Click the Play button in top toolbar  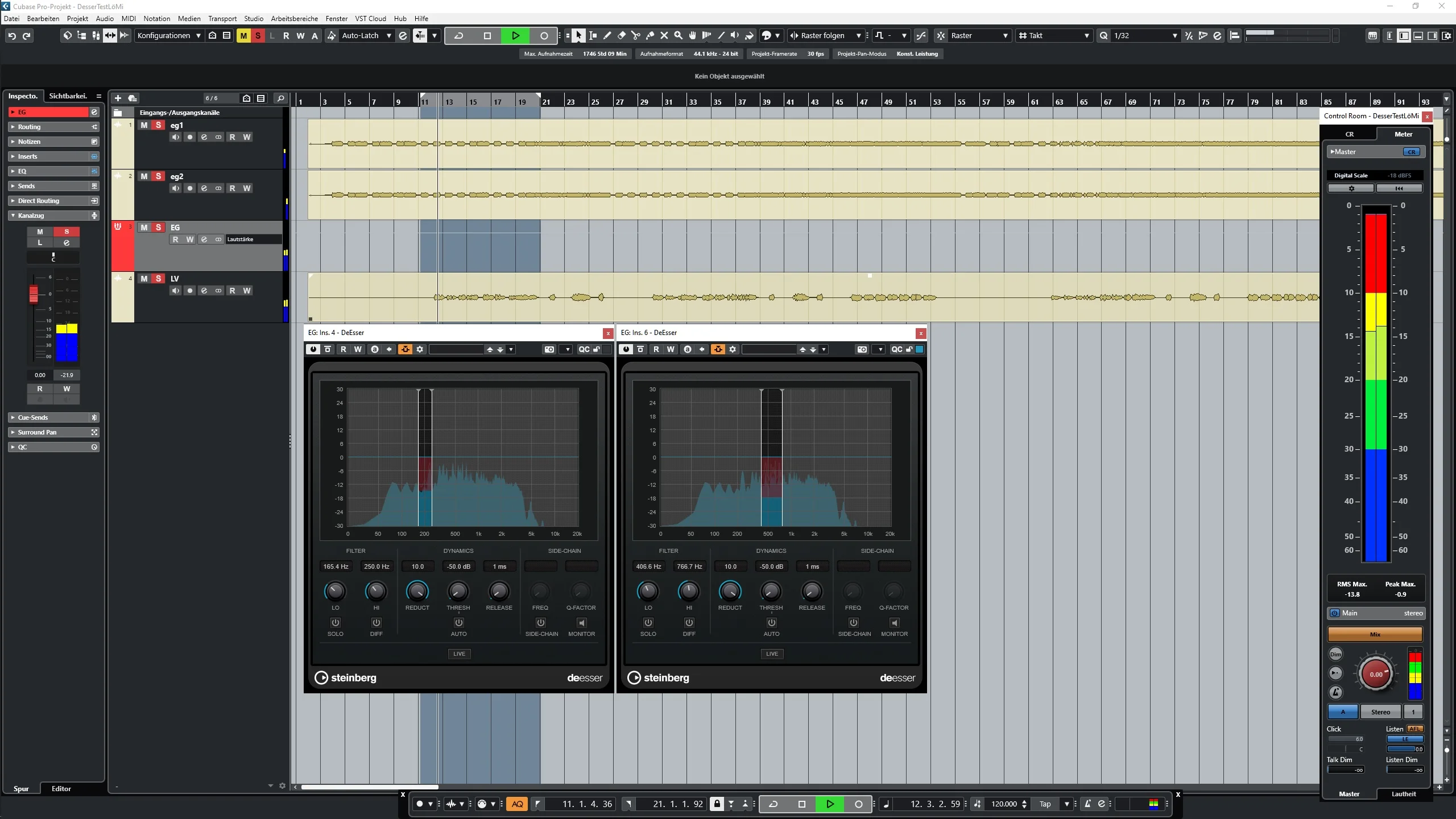click(515, 36)
